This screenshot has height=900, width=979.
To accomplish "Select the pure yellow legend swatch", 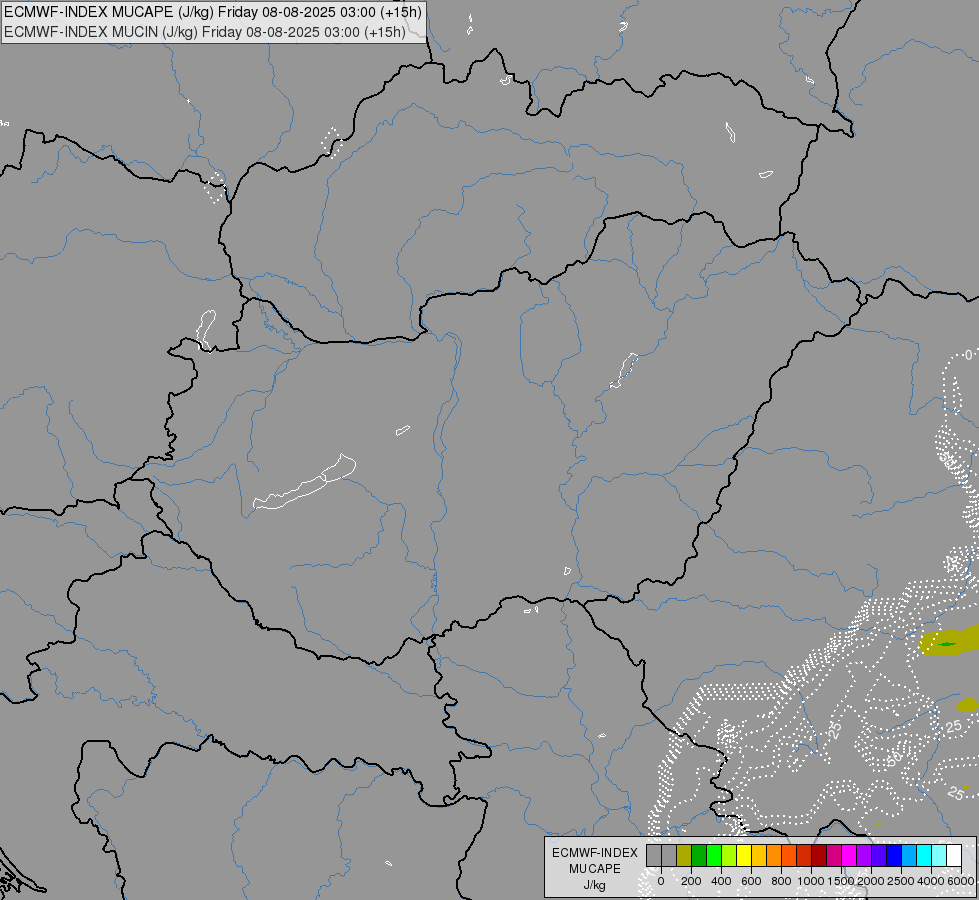I will (744, 855).
